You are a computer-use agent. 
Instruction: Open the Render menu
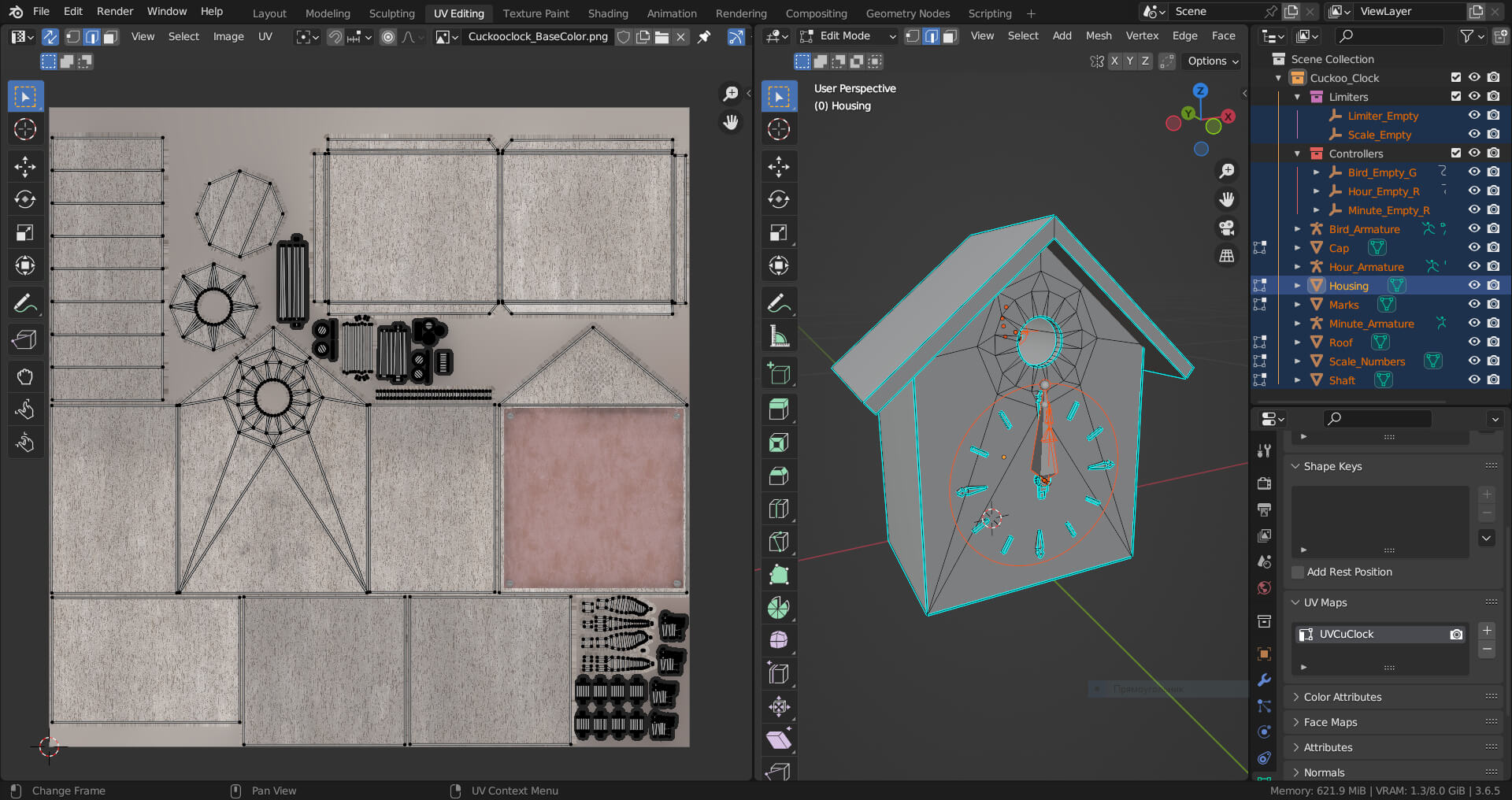tap(115, 12)
